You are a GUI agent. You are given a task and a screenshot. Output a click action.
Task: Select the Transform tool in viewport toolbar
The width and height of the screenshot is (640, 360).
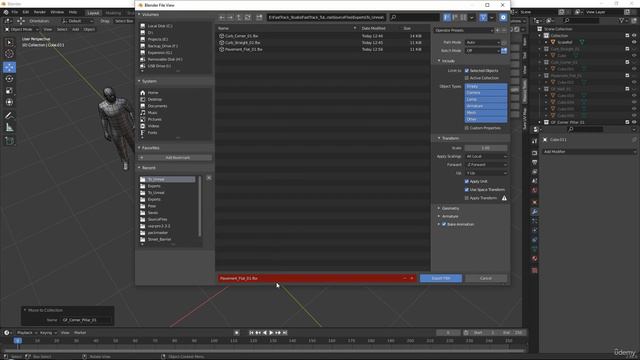(x=9, y=102)
